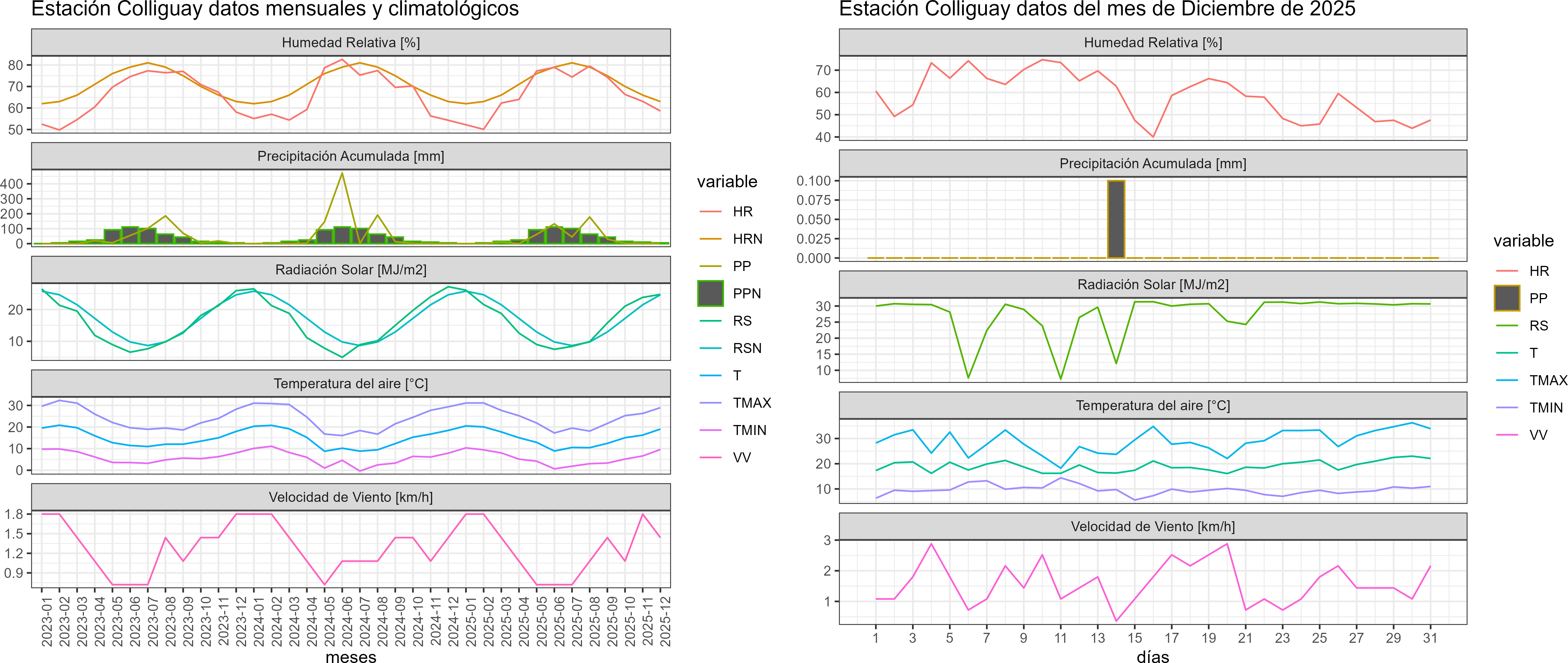Click the right Velocidad de Viento panel header
The height and width of the screenshot is (663, 1568).
click(x=1152, y=527)
